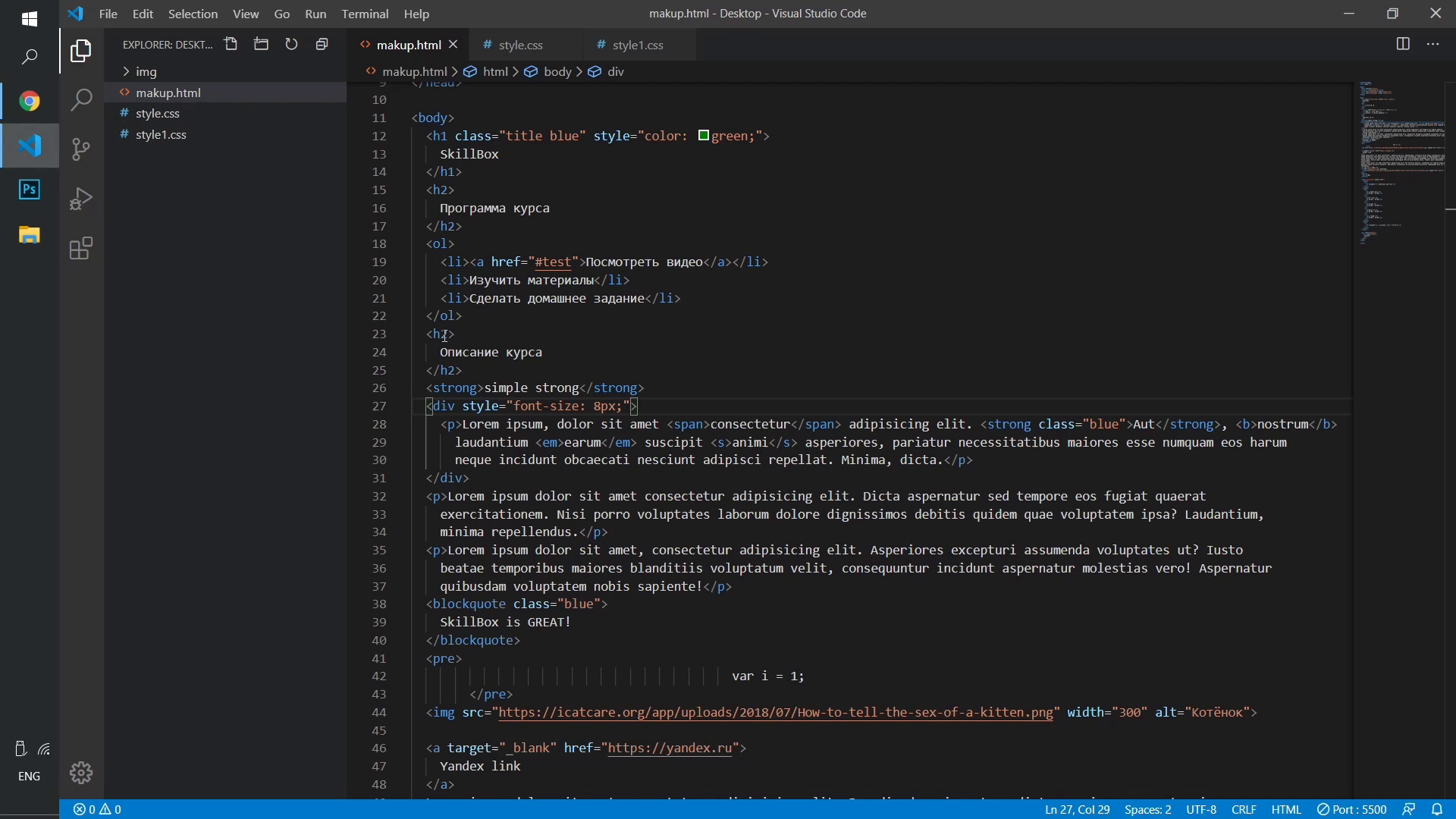Open the editor More Actions menu
1456x819 pixels.
click(x=1433, y=45)
